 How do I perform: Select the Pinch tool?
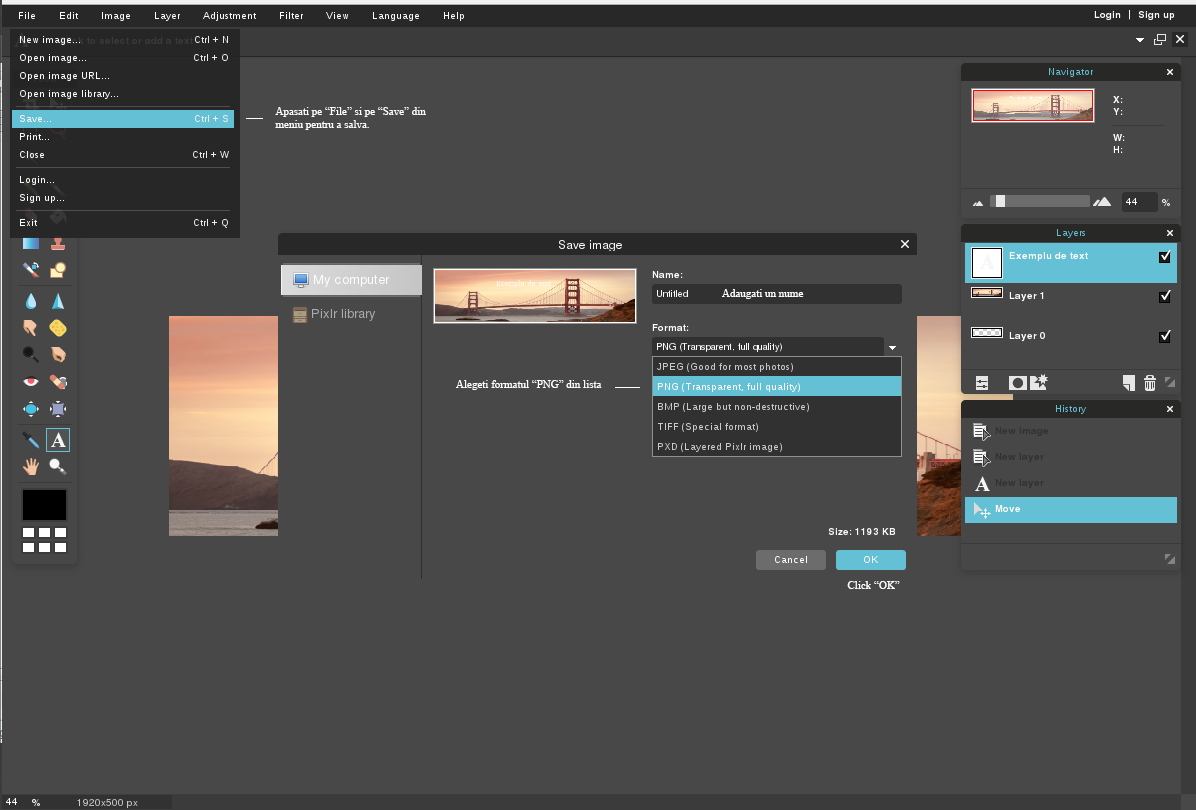click(58, 409)
